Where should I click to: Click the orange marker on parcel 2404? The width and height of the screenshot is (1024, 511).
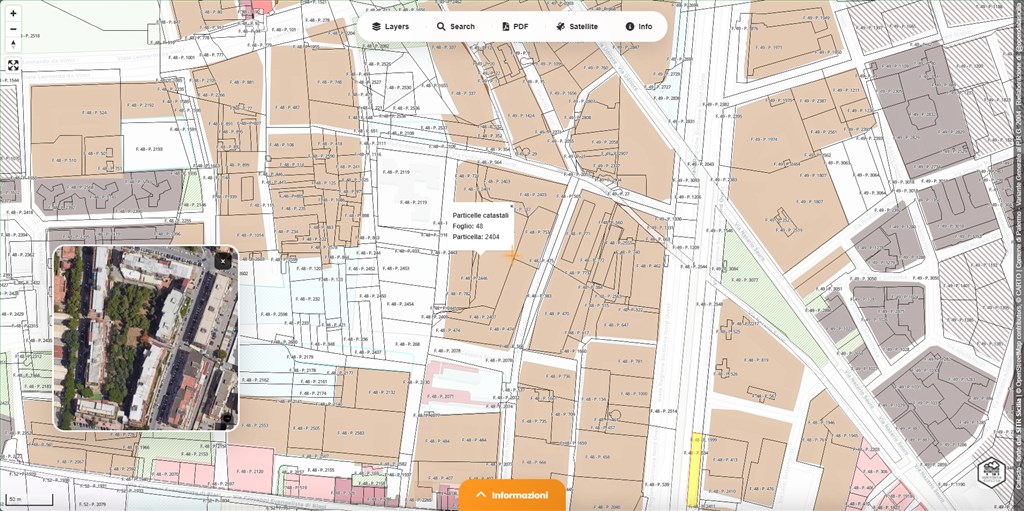tap(512, 257)
